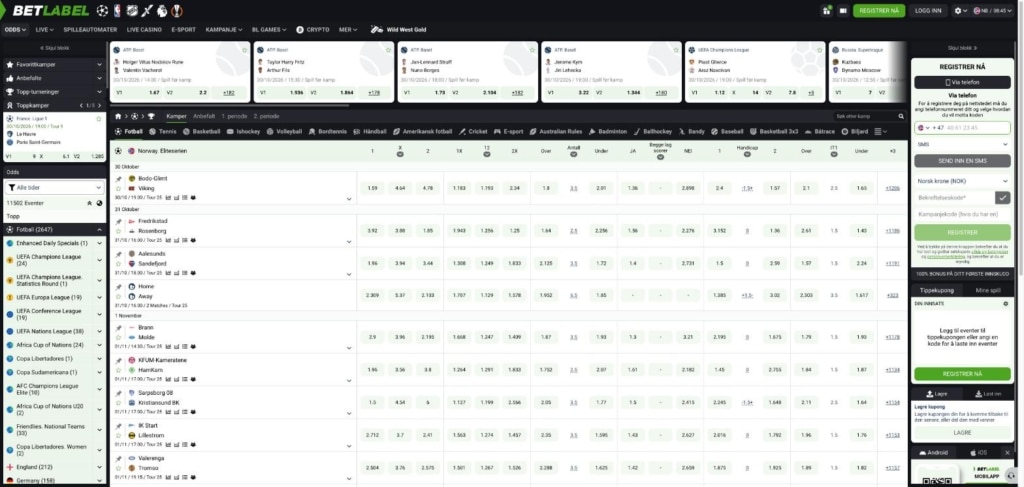Star the IK Start vs Lillestrom match
The height and width of the screenshot is (487, 1024).
tap(118, 435)
